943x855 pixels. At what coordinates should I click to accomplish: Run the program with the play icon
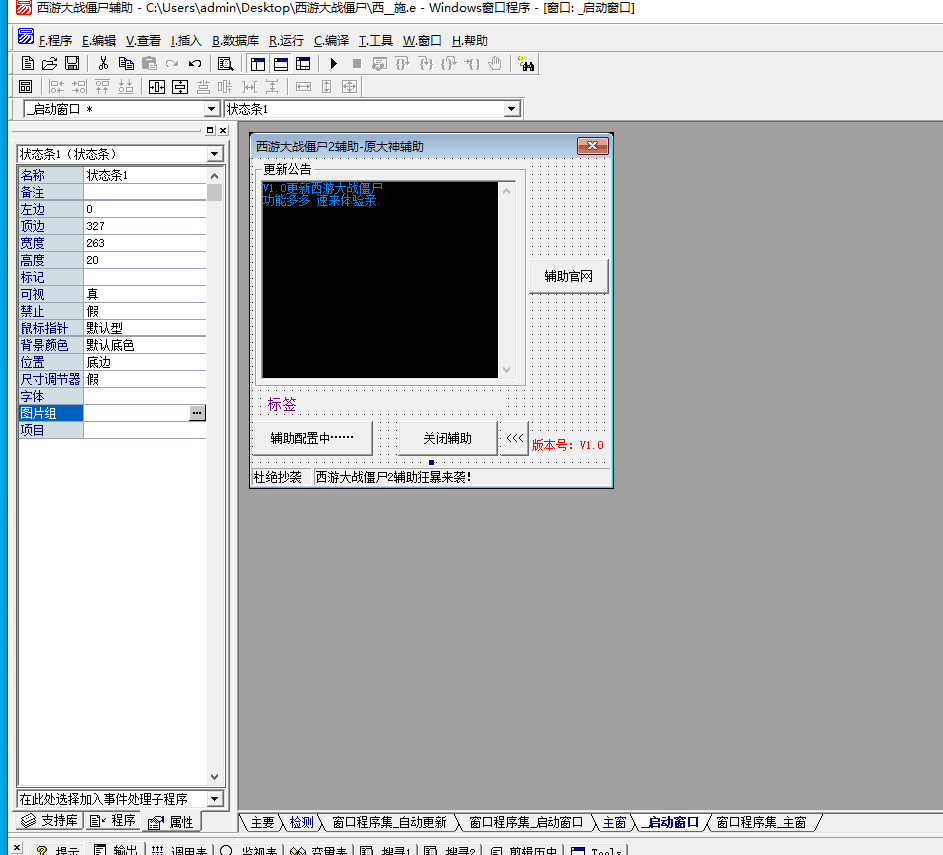tap(334, 63)
